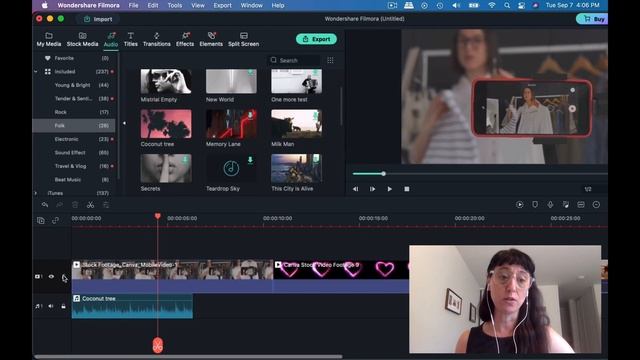Click the voiceover microphone icon
This screenshot has height=360, width=640.
pyautogui.click(x=550, y=204)
